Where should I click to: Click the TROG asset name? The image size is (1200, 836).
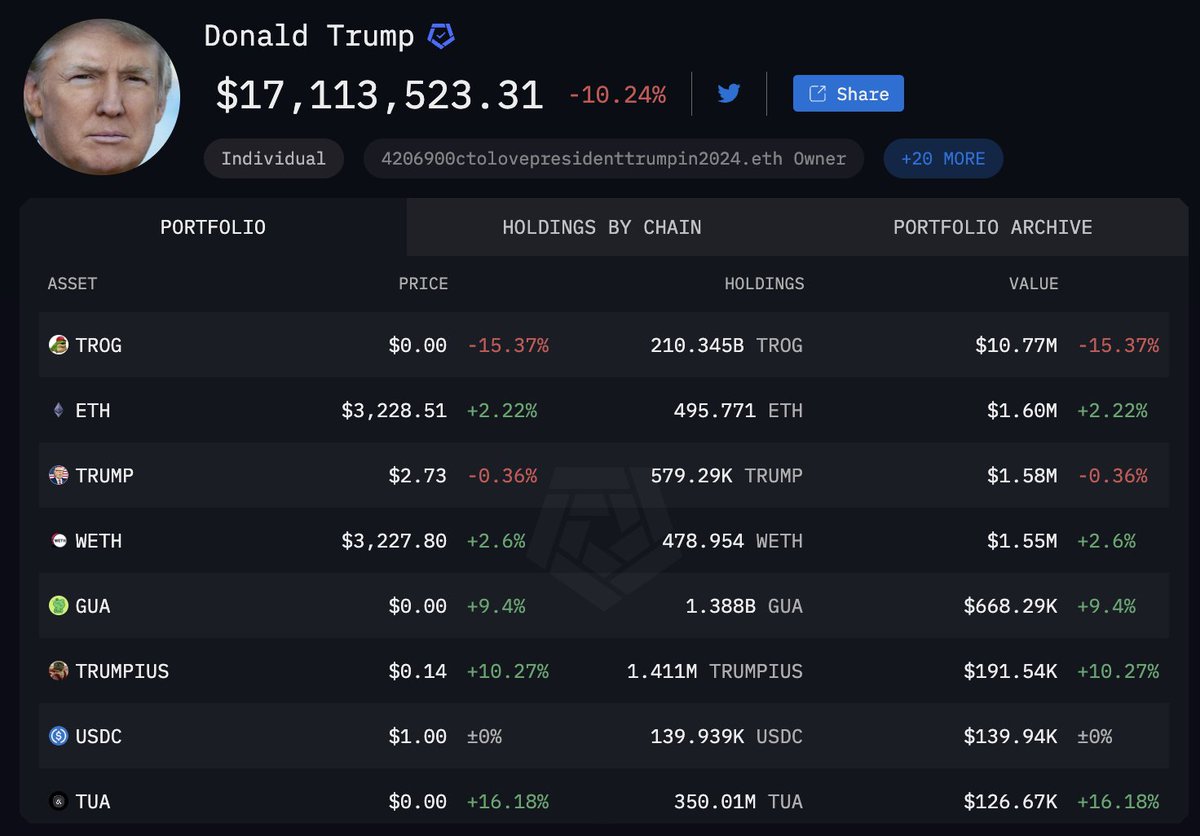(x=99, y=345)
